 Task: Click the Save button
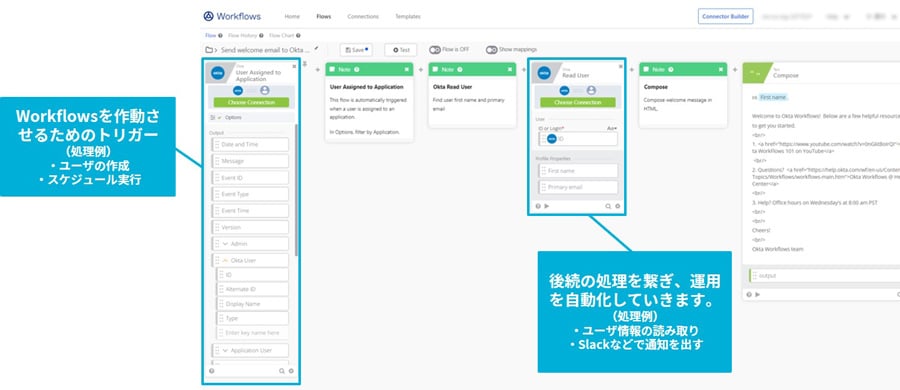point(356,50)
